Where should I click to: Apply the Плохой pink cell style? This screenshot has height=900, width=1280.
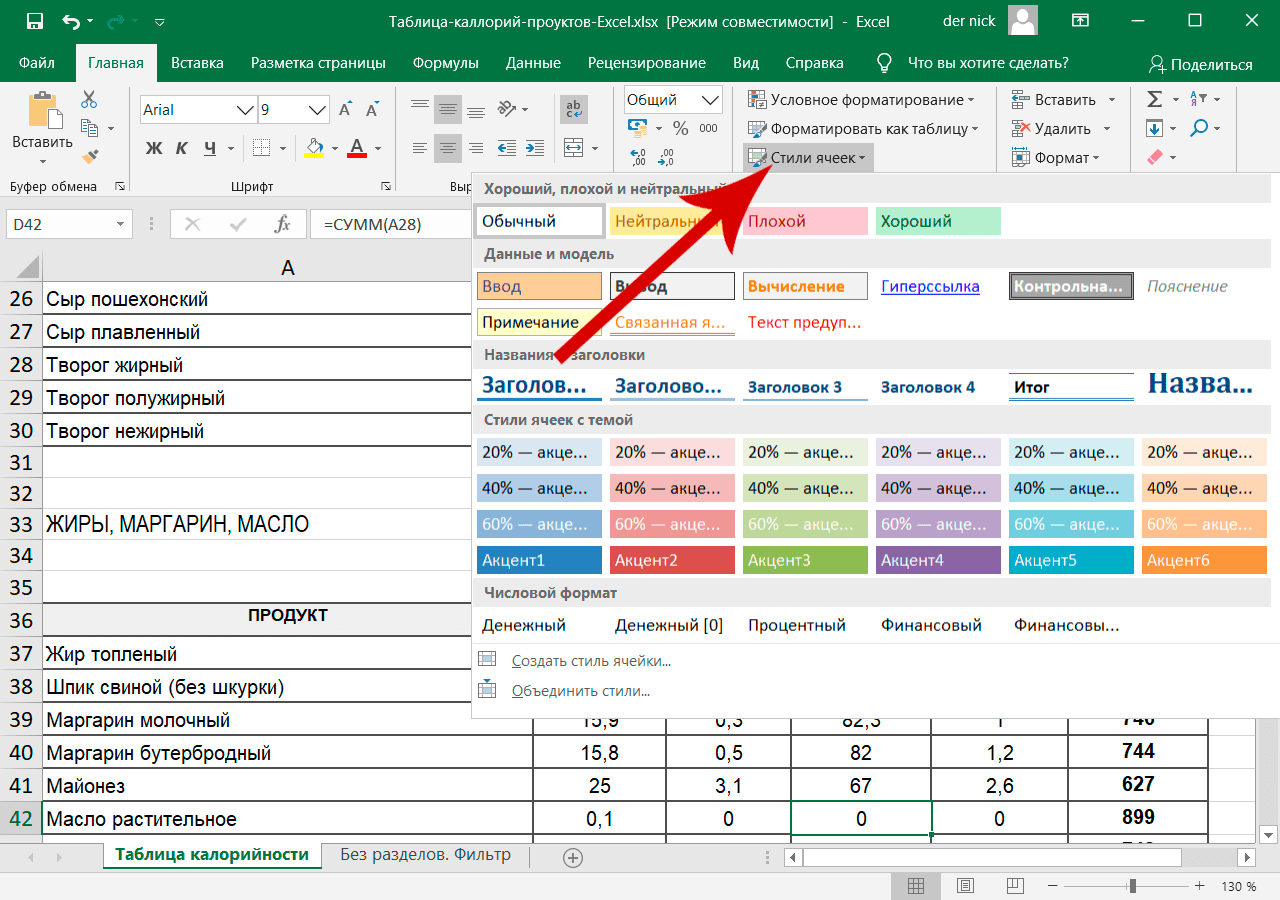pyautogui.click(x=805, y=221)
